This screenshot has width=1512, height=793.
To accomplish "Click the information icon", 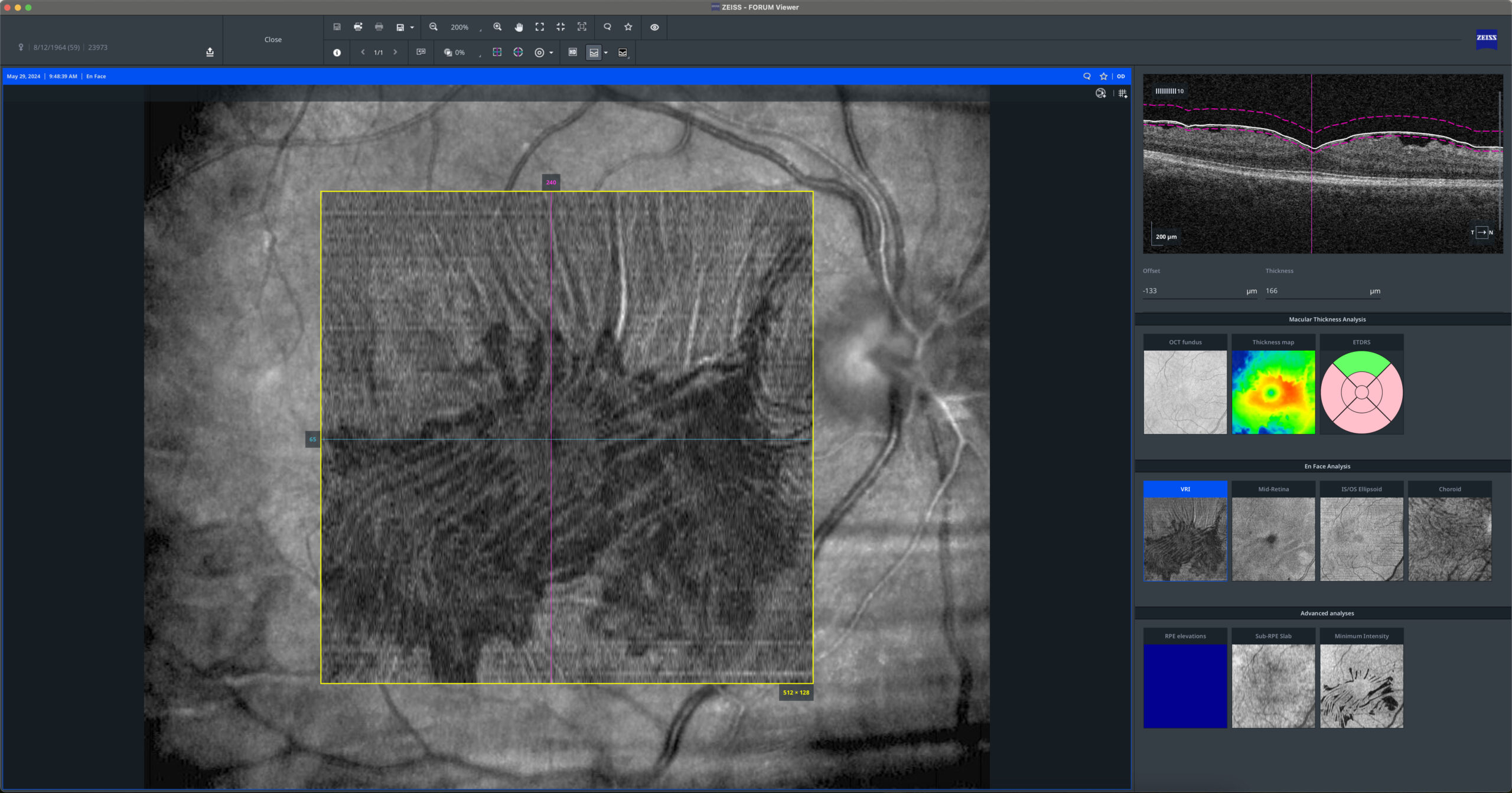I will click(x=337, y=53).
